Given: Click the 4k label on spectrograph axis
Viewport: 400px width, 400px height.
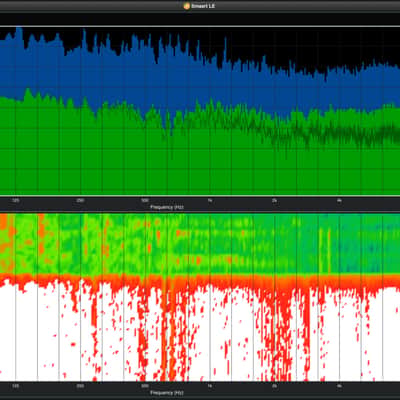Looking at the screenshot, I should tap(339, 386).
